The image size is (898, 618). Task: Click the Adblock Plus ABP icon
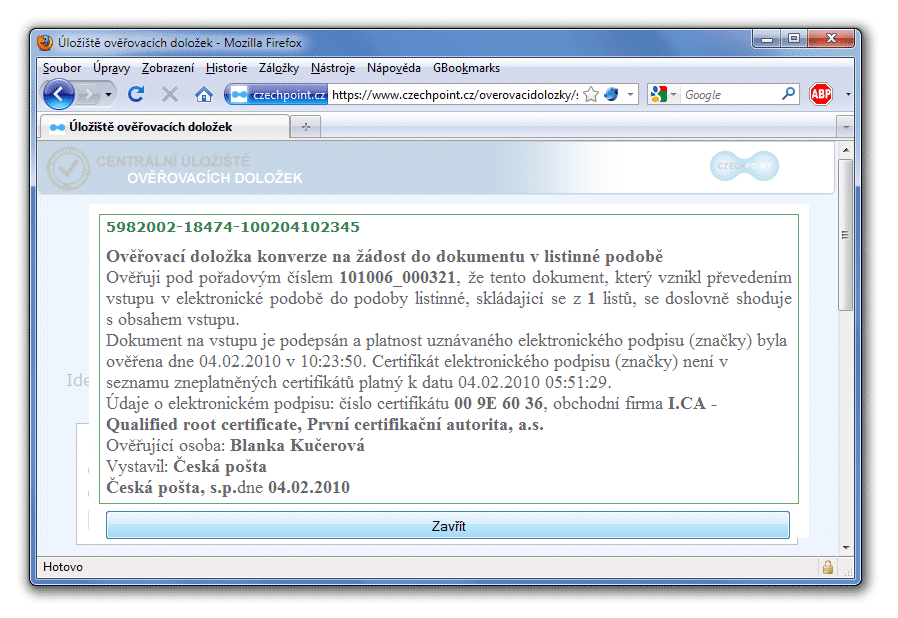(821, 94)
